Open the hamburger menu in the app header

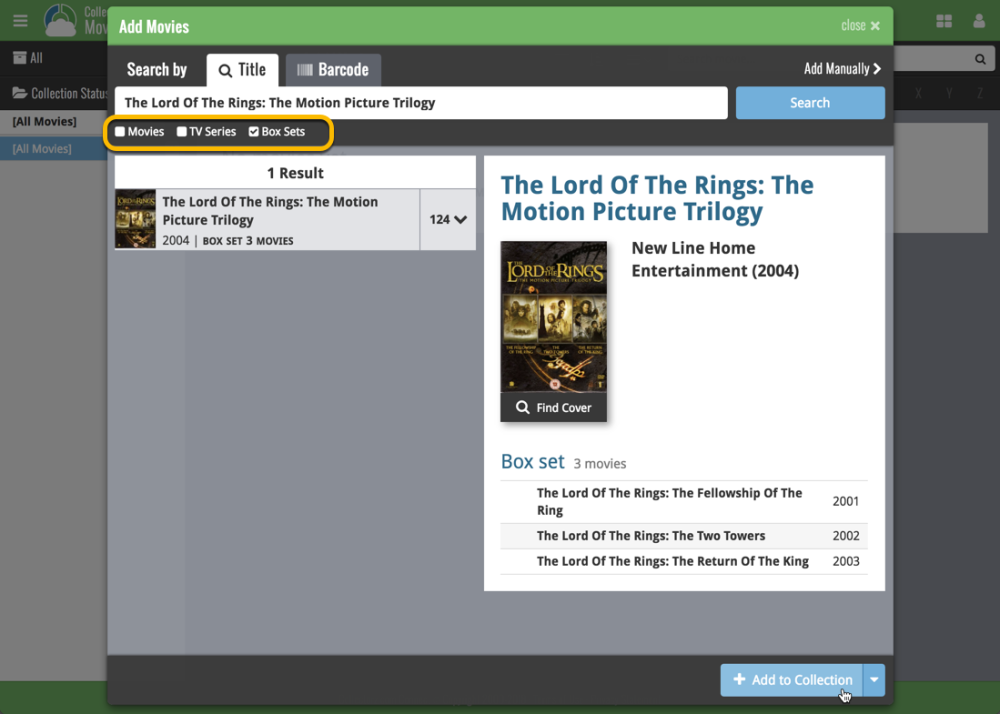click(x=20, y=20)
